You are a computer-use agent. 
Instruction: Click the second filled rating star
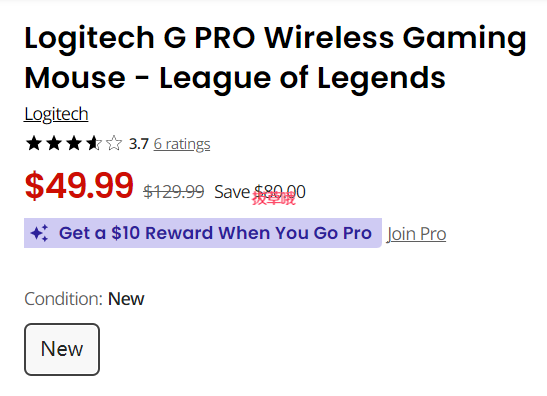[54, 143]
